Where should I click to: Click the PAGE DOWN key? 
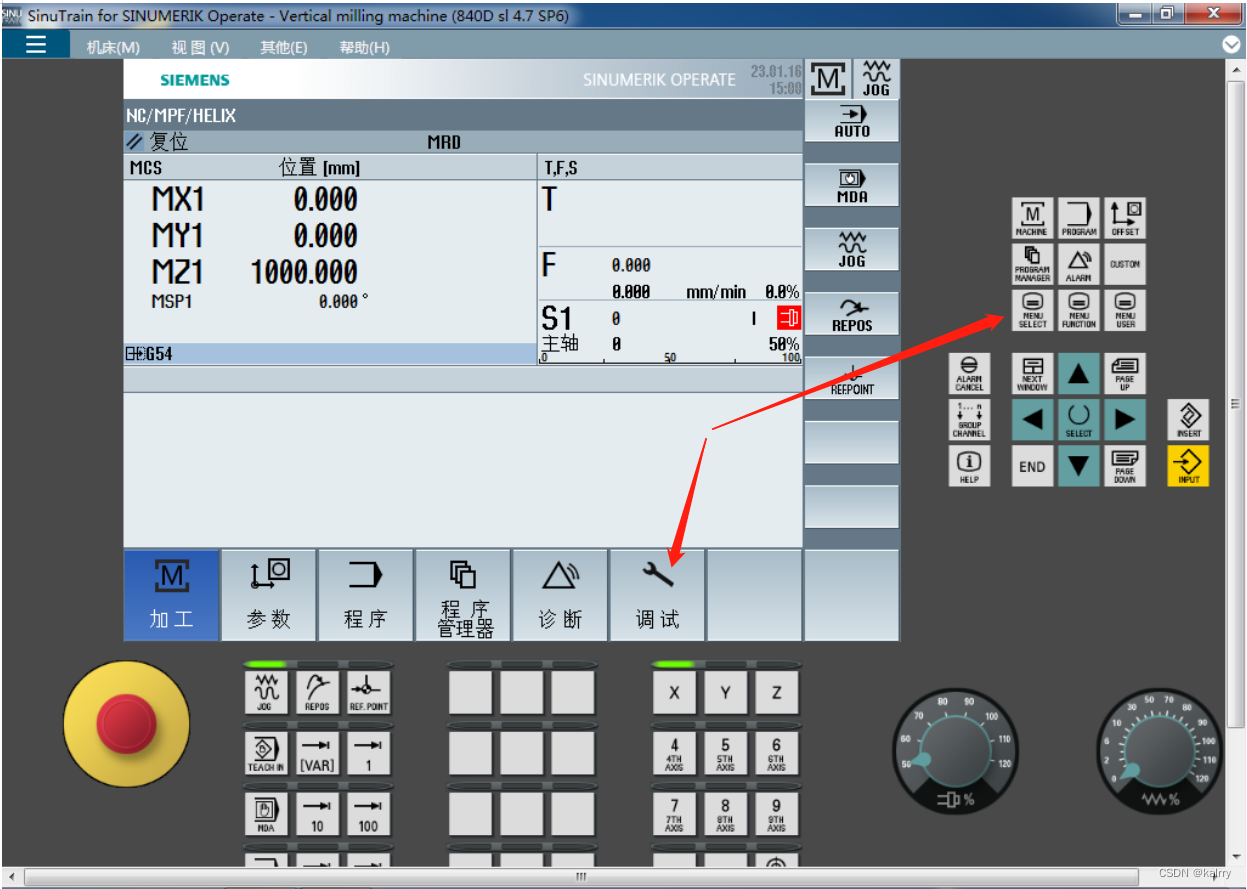tap(1125, 466)
